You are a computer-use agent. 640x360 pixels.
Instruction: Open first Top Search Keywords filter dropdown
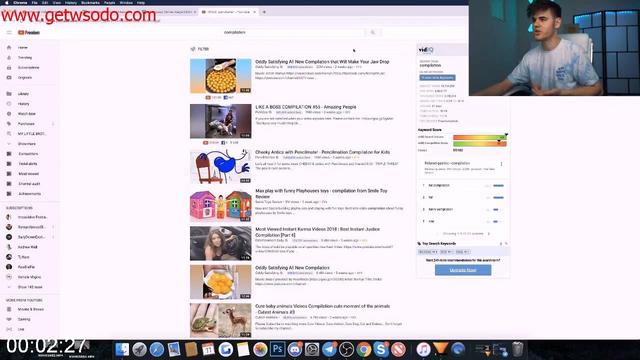428,252
